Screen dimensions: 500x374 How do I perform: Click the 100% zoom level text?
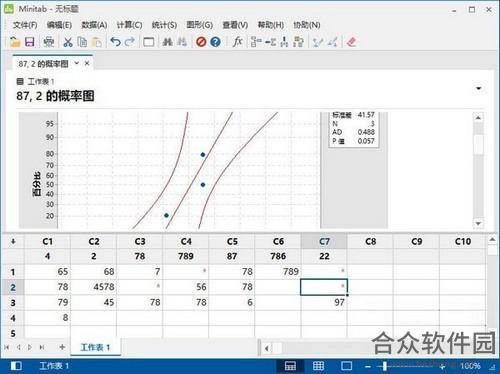tap(470, 366)
